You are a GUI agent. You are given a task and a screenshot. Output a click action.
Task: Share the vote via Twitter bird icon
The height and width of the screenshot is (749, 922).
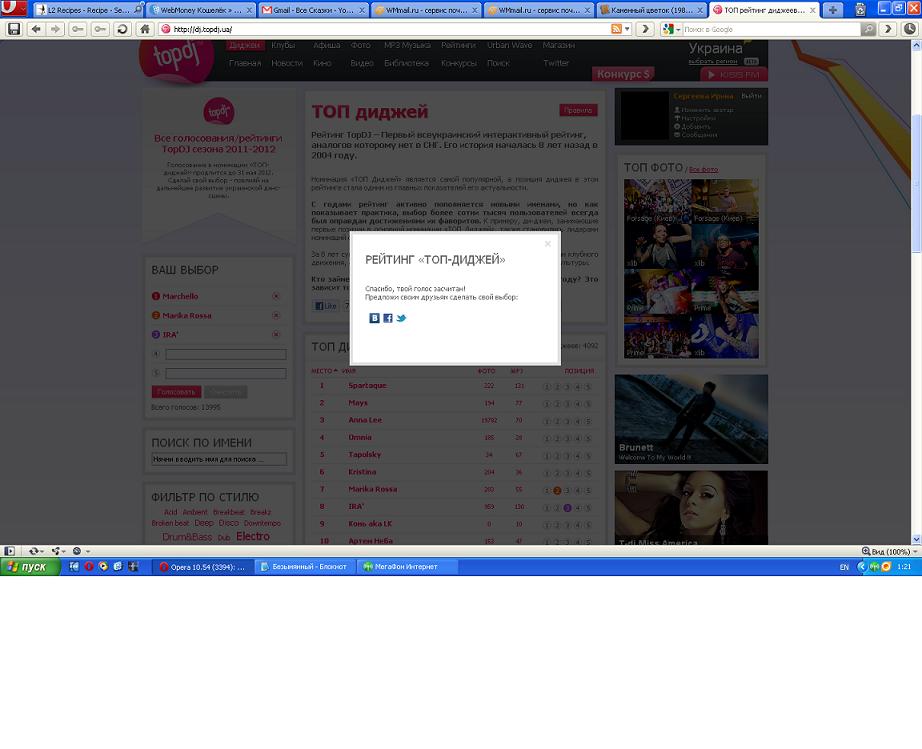tap(401, 318)
